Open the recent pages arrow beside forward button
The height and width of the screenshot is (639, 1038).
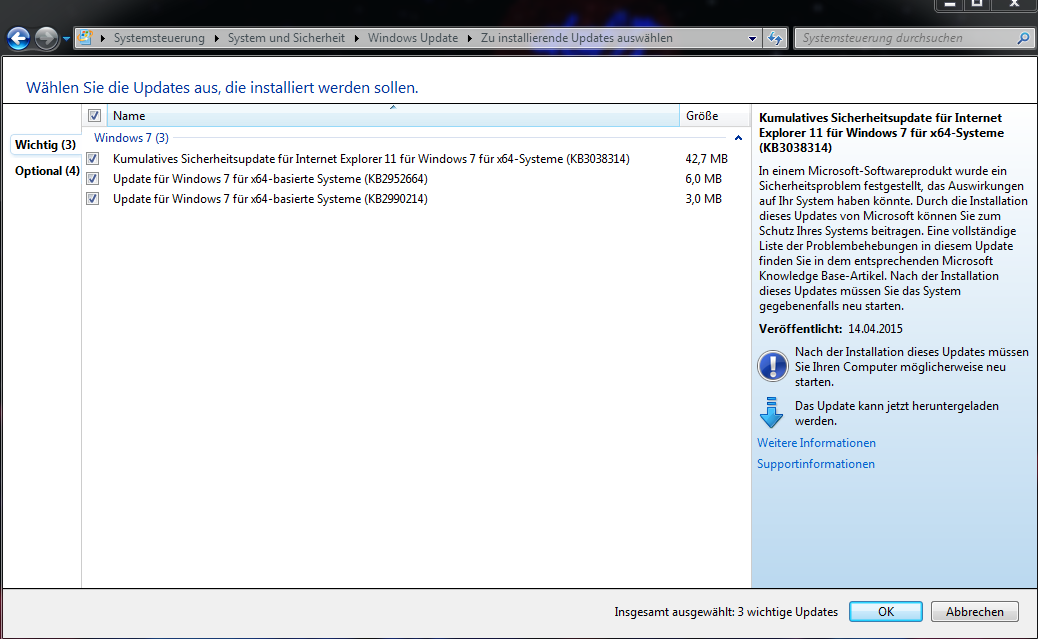[66, 39]
